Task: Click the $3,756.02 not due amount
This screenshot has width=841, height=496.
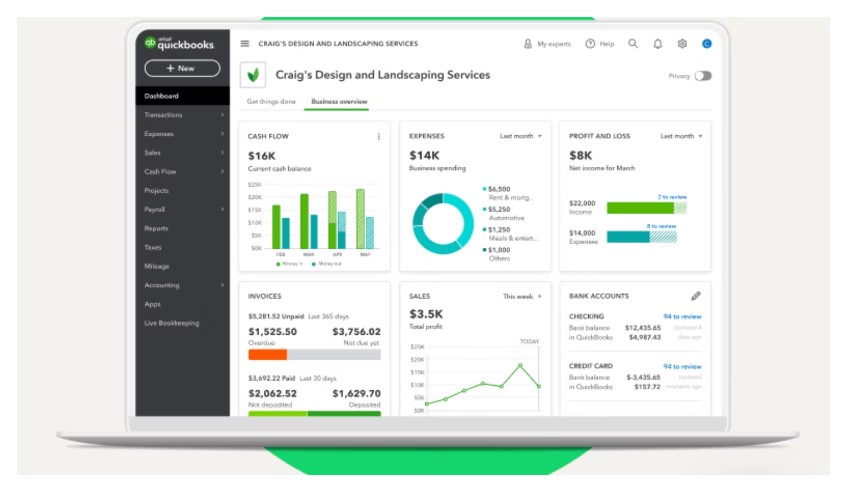Action: (357, 332)
